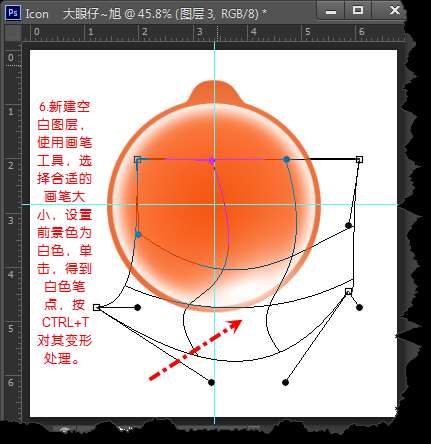Click the number 3 on horizontal ruler

[199, 32]
